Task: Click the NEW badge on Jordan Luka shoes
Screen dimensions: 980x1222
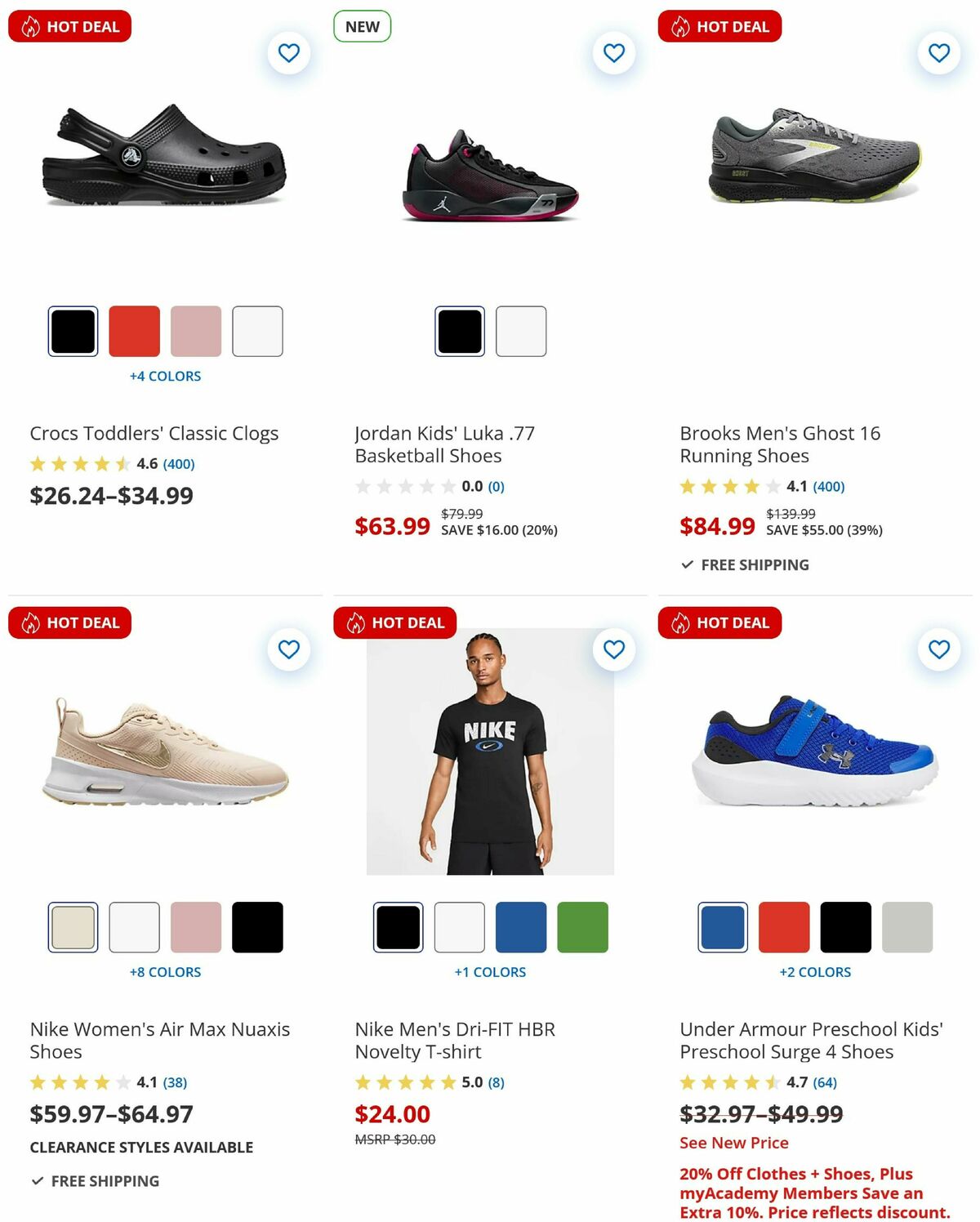Action: (x=362, y=25)
